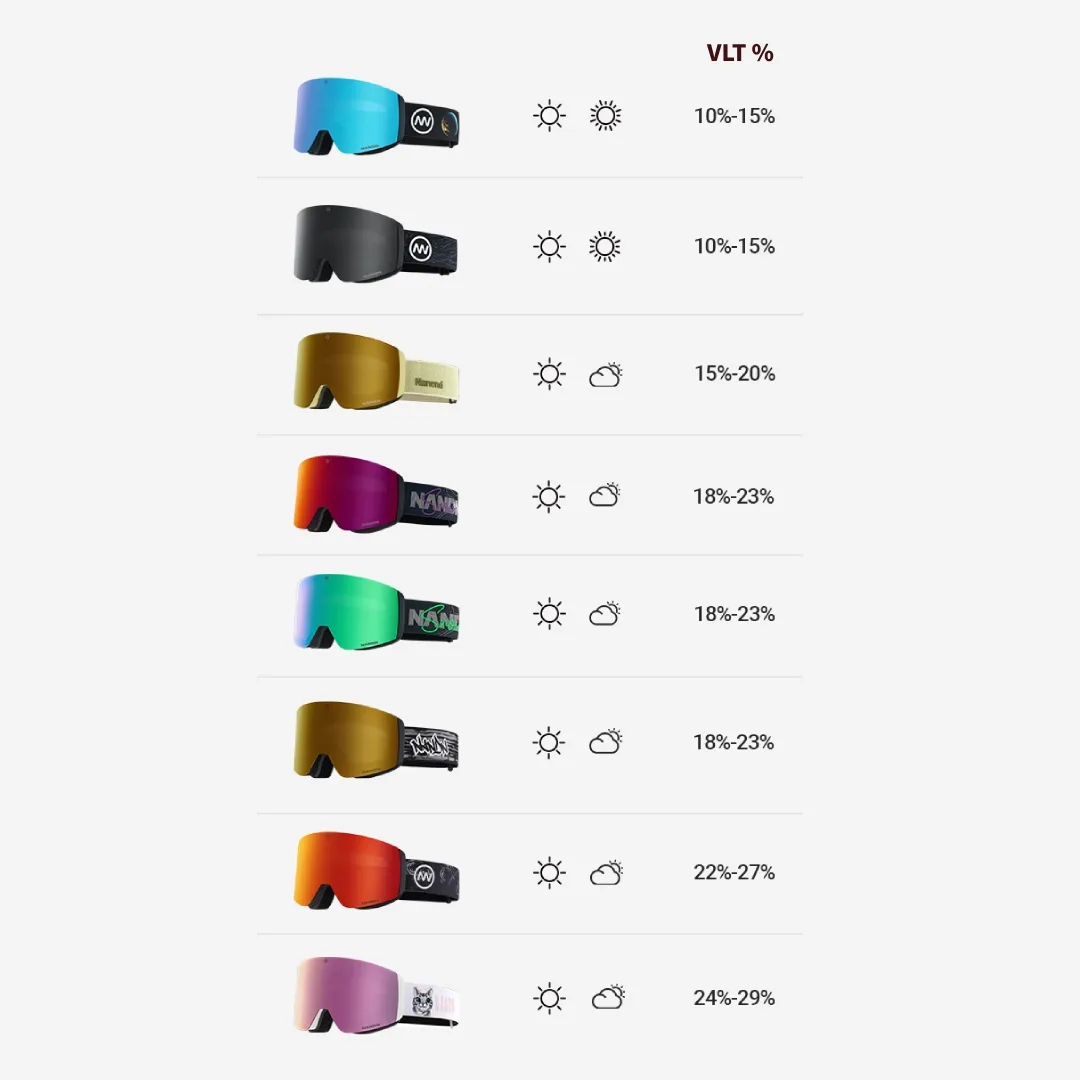This screenshot has height=1080, width=1080.
Task: Choose the pink lens goggles with cat strap
Action: tap(376, 995)
